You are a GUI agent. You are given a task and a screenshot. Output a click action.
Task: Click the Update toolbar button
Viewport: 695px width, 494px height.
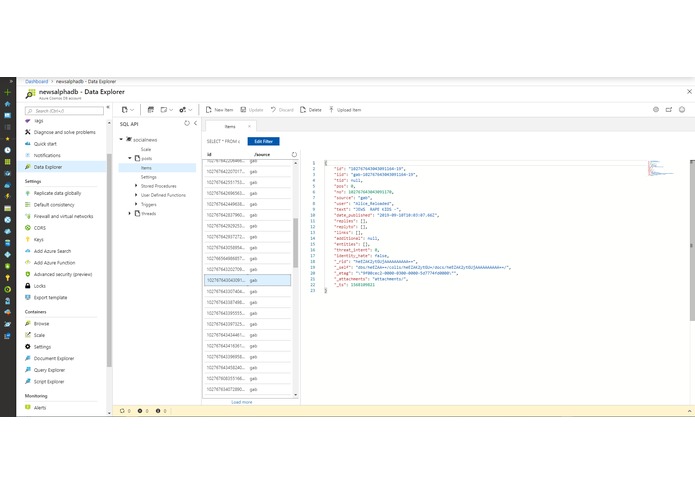coord(252,110)
